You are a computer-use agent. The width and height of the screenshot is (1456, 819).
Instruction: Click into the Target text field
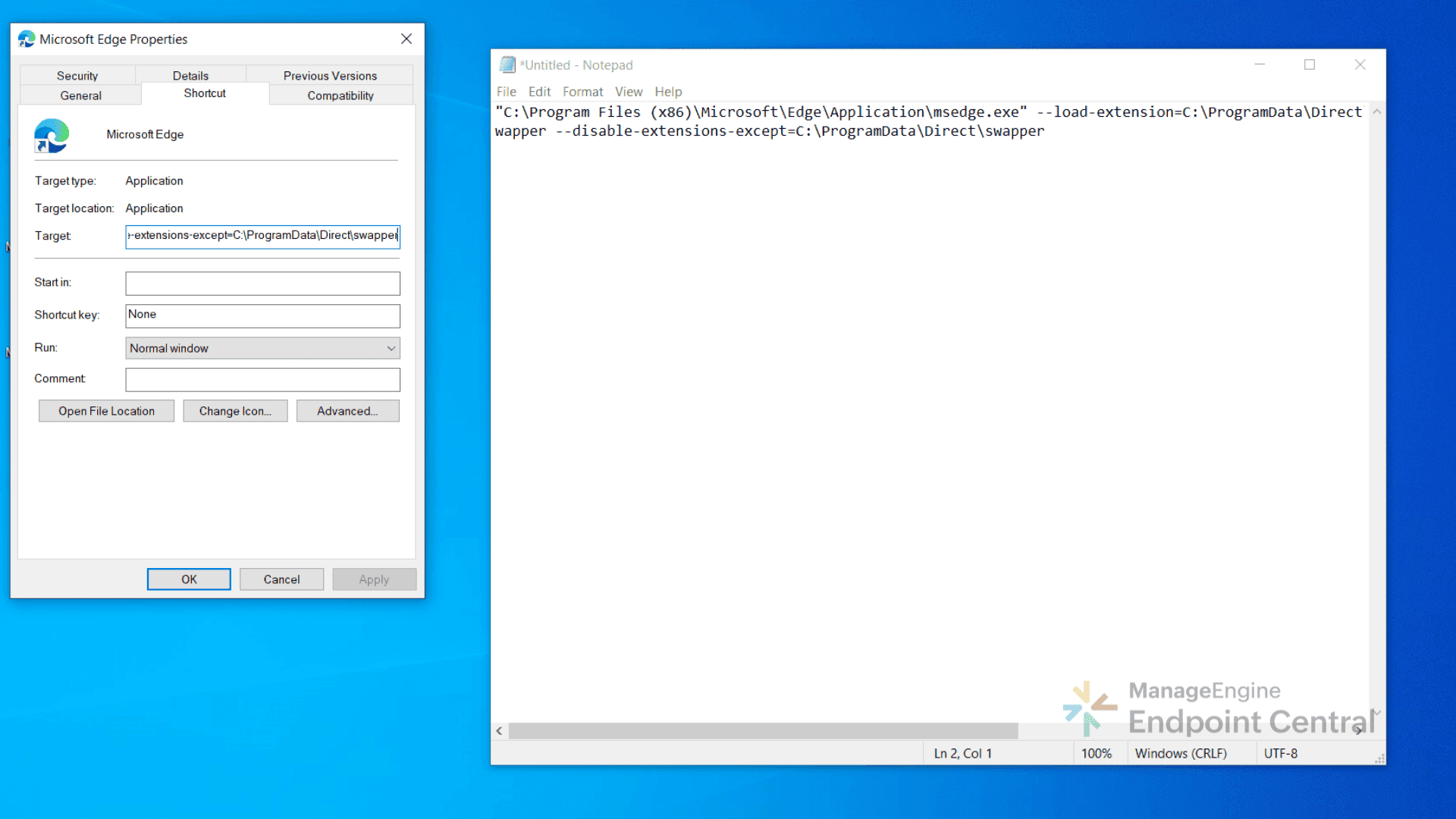coord(262,236)
